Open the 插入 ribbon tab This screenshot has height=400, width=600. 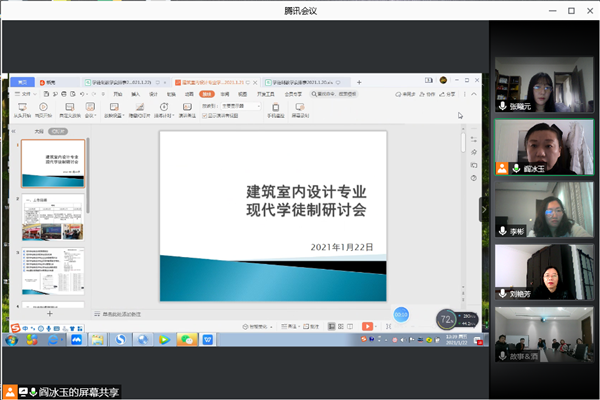tap(138, 94)
